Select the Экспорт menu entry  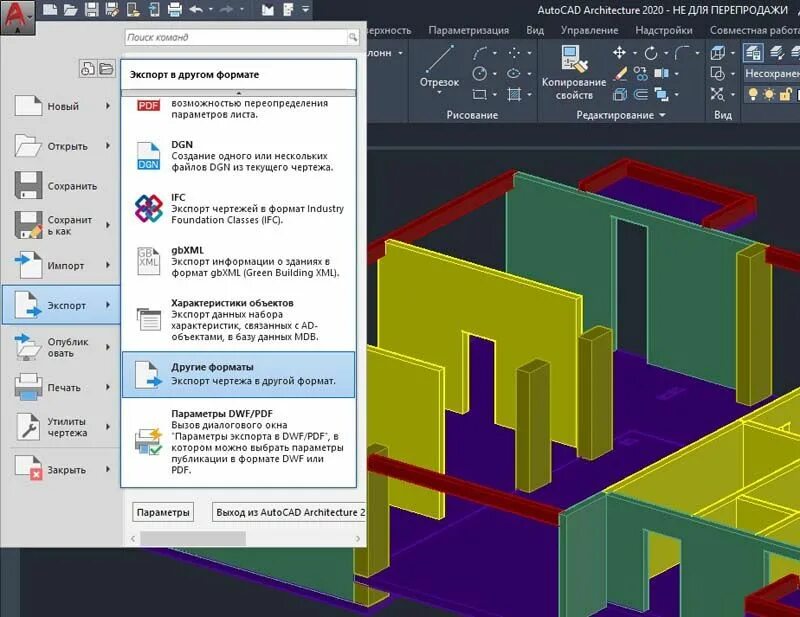[61, 305]
